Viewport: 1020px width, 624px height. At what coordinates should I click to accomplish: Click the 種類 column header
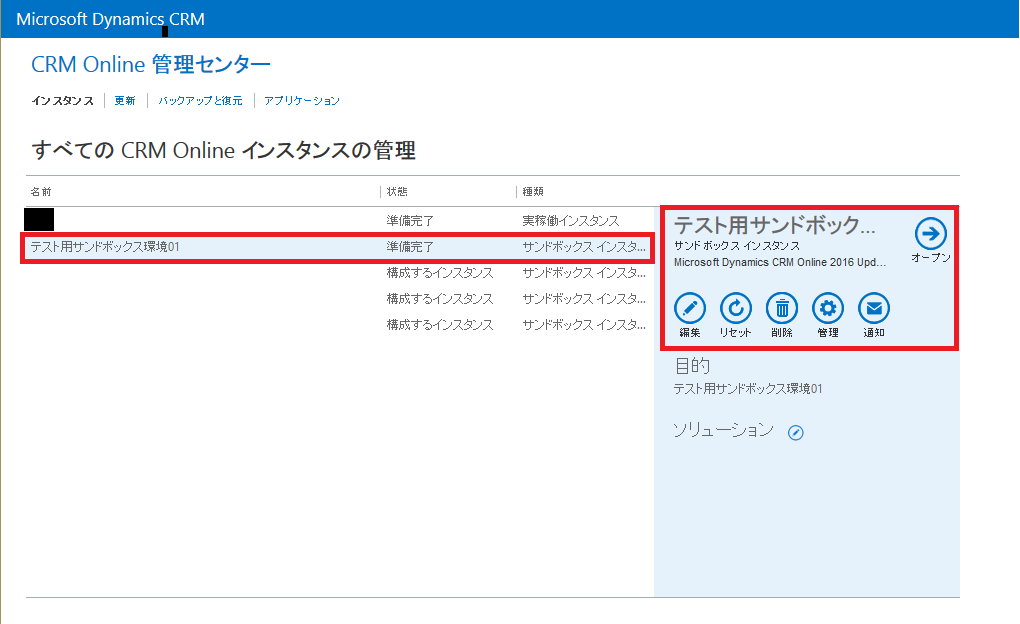533,191
